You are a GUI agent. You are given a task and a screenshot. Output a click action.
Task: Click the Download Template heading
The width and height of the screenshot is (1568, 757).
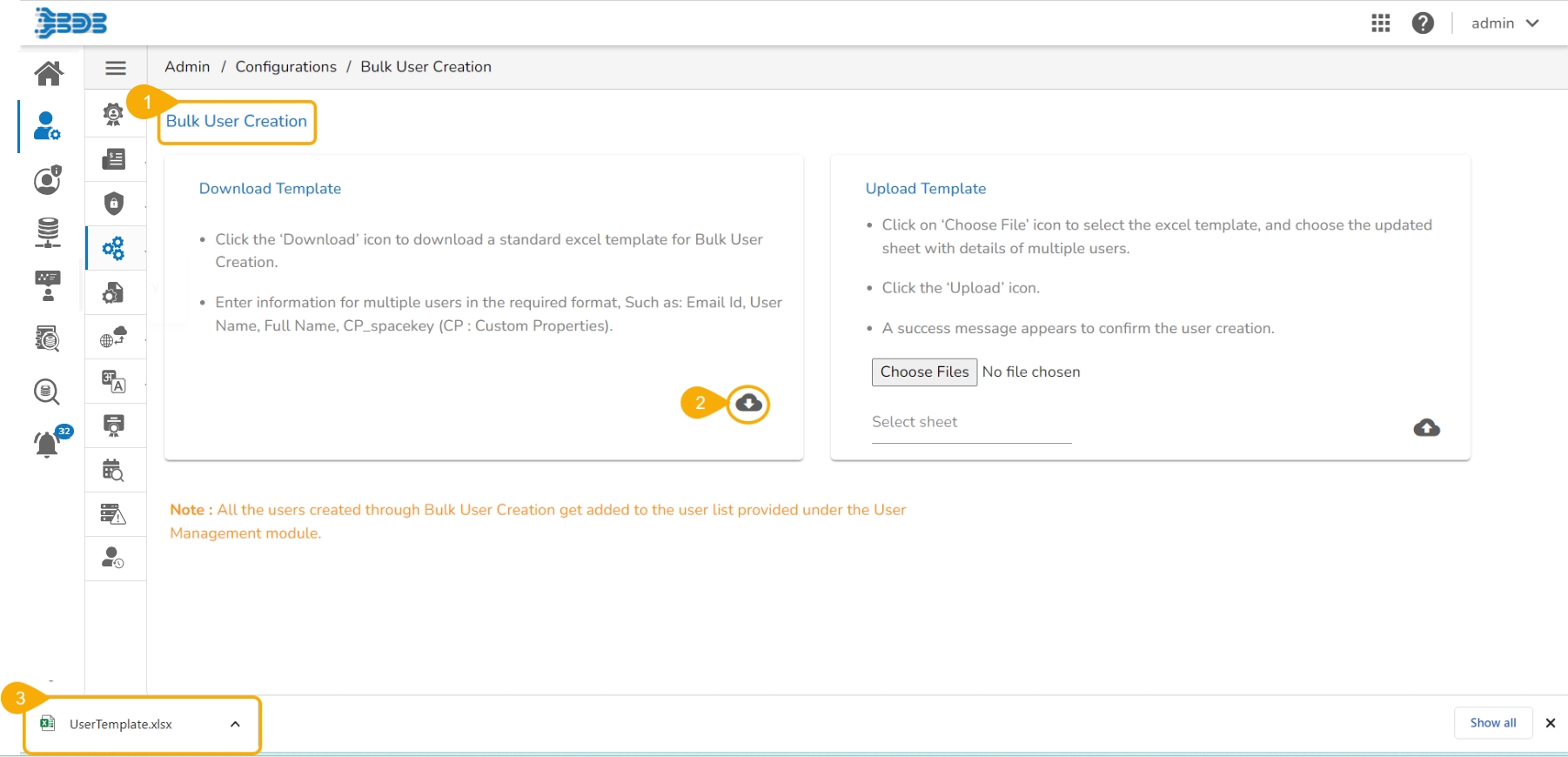[x=270, y=189]
